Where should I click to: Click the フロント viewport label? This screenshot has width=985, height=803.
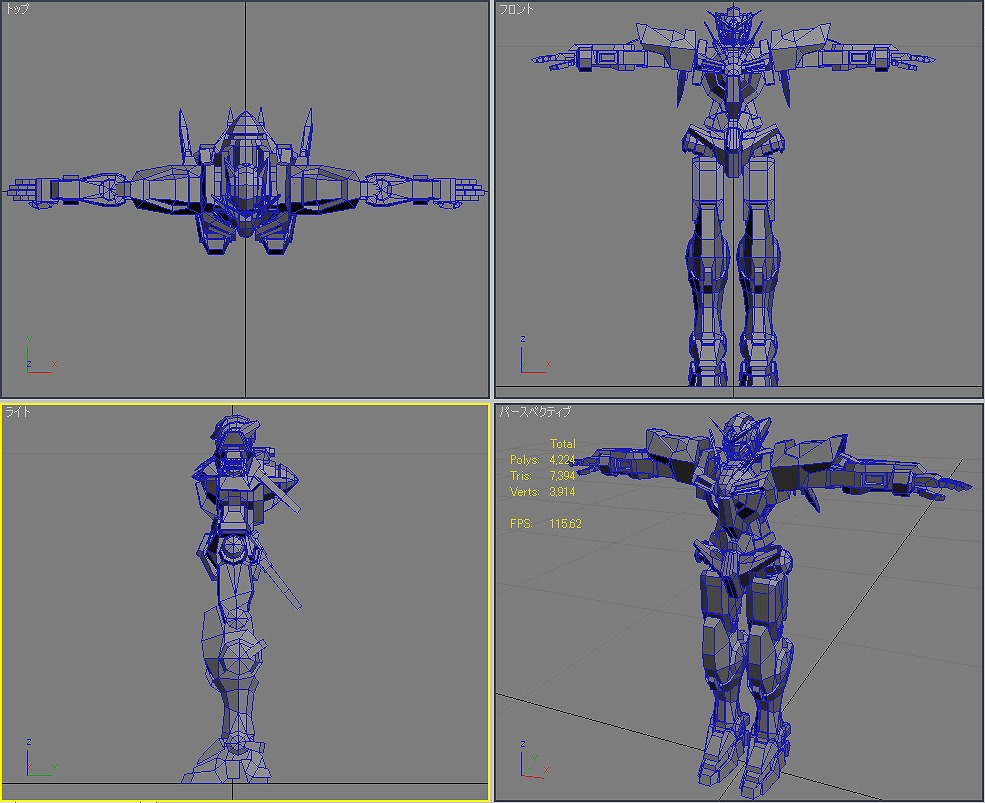(516, 9)
